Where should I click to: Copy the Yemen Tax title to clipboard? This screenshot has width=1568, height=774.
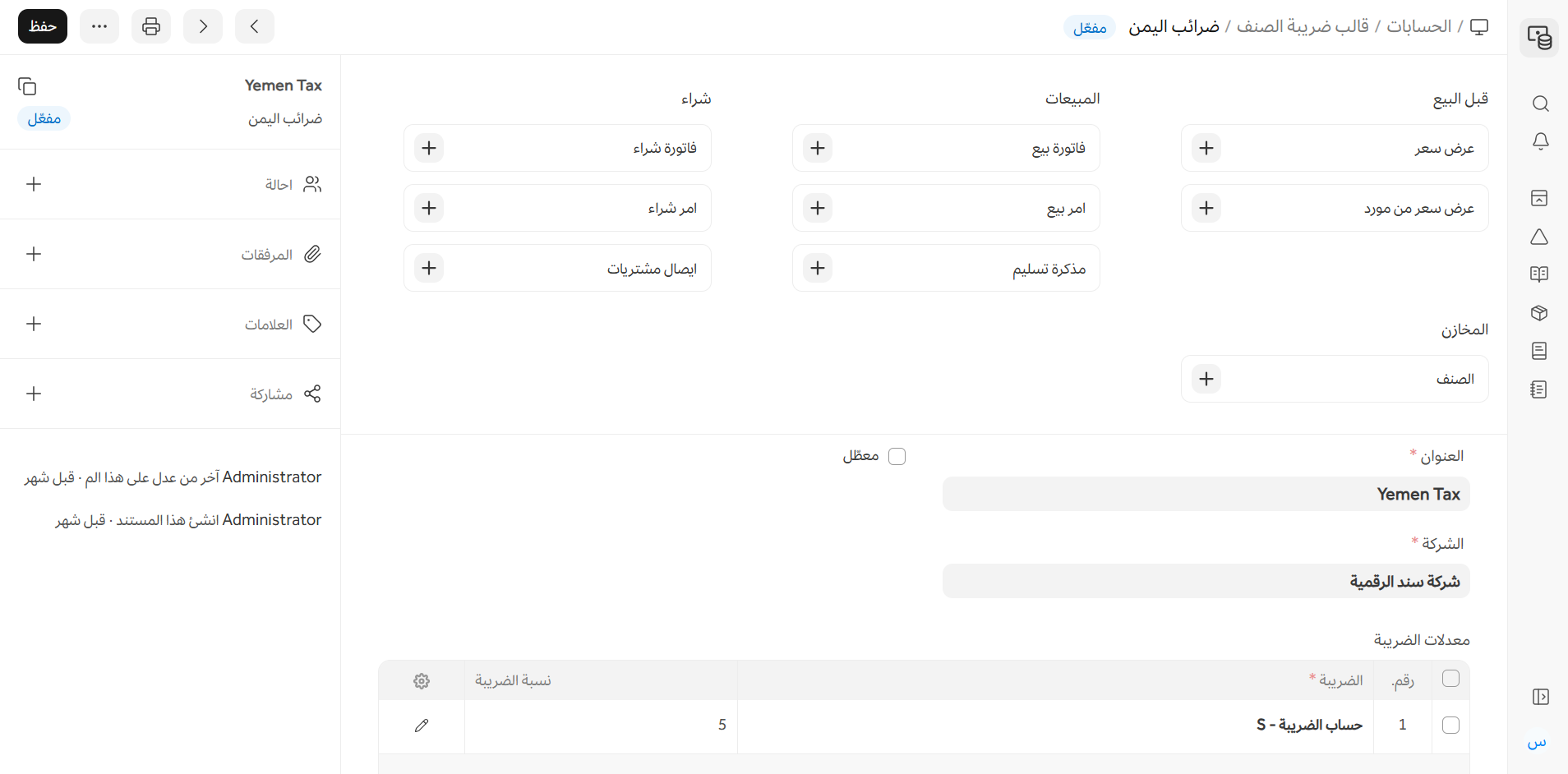[x=27, y=86]
